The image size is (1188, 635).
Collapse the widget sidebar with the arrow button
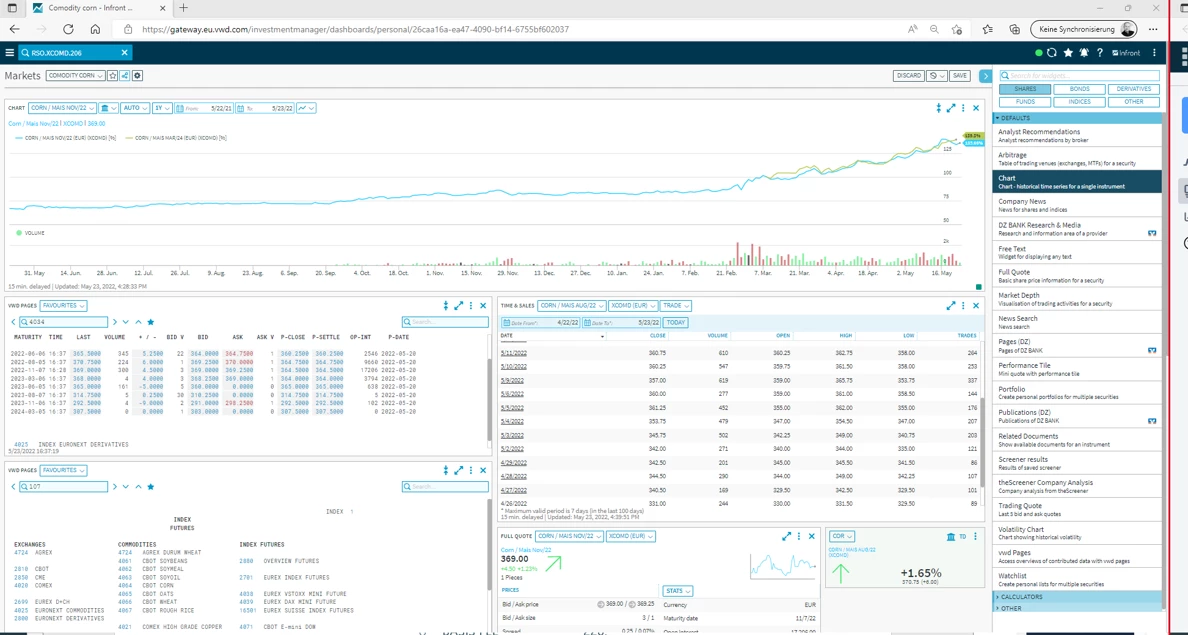985,76
